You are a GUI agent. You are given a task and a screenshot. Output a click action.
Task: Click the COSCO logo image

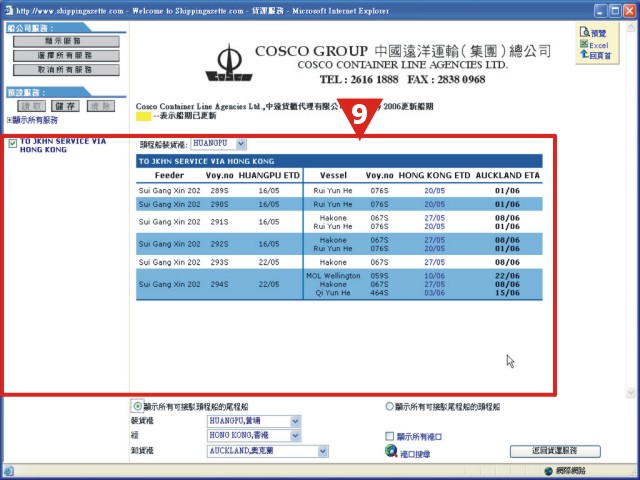point(229,63)
